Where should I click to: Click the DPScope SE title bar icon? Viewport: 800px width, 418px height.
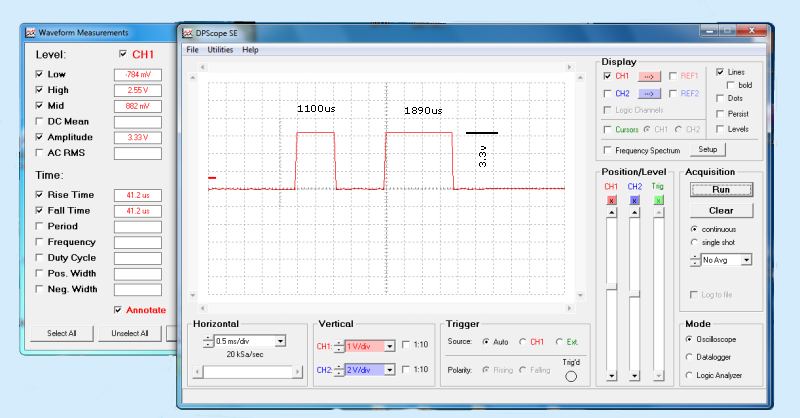187,33
